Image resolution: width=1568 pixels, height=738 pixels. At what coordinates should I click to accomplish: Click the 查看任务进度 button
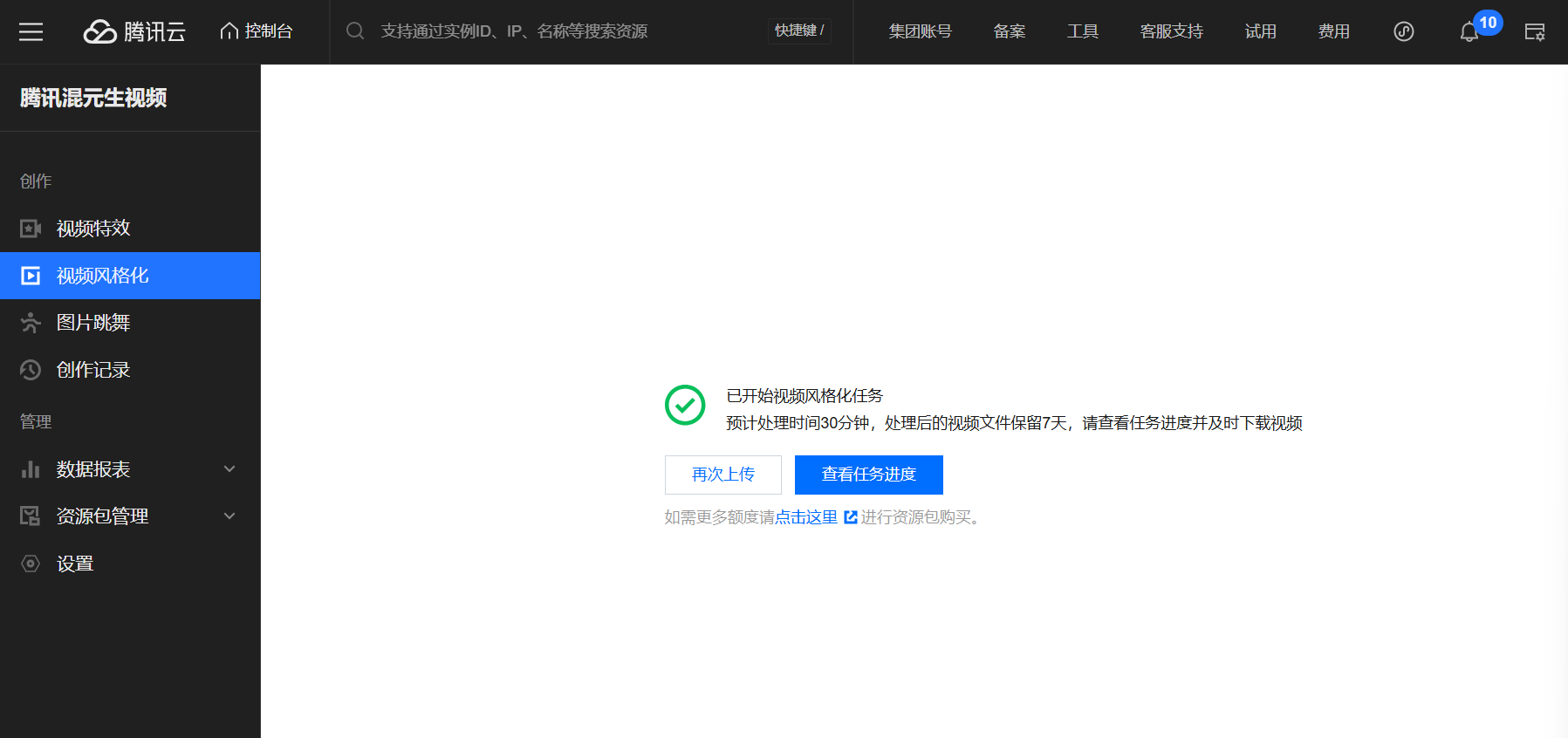click(869, 475)
